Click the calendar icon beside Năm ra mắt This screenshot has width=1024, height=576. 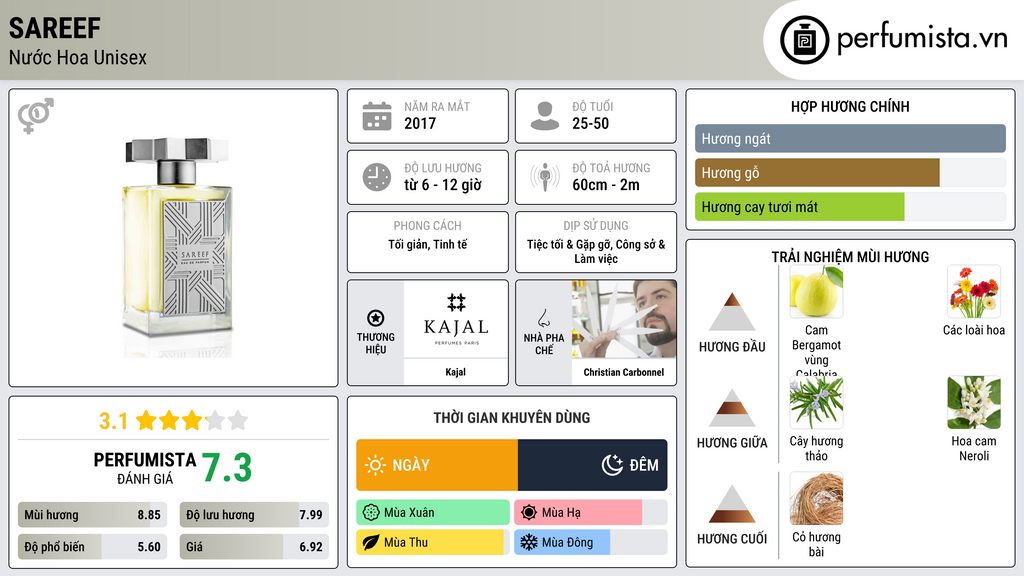(x=377, y=116)
